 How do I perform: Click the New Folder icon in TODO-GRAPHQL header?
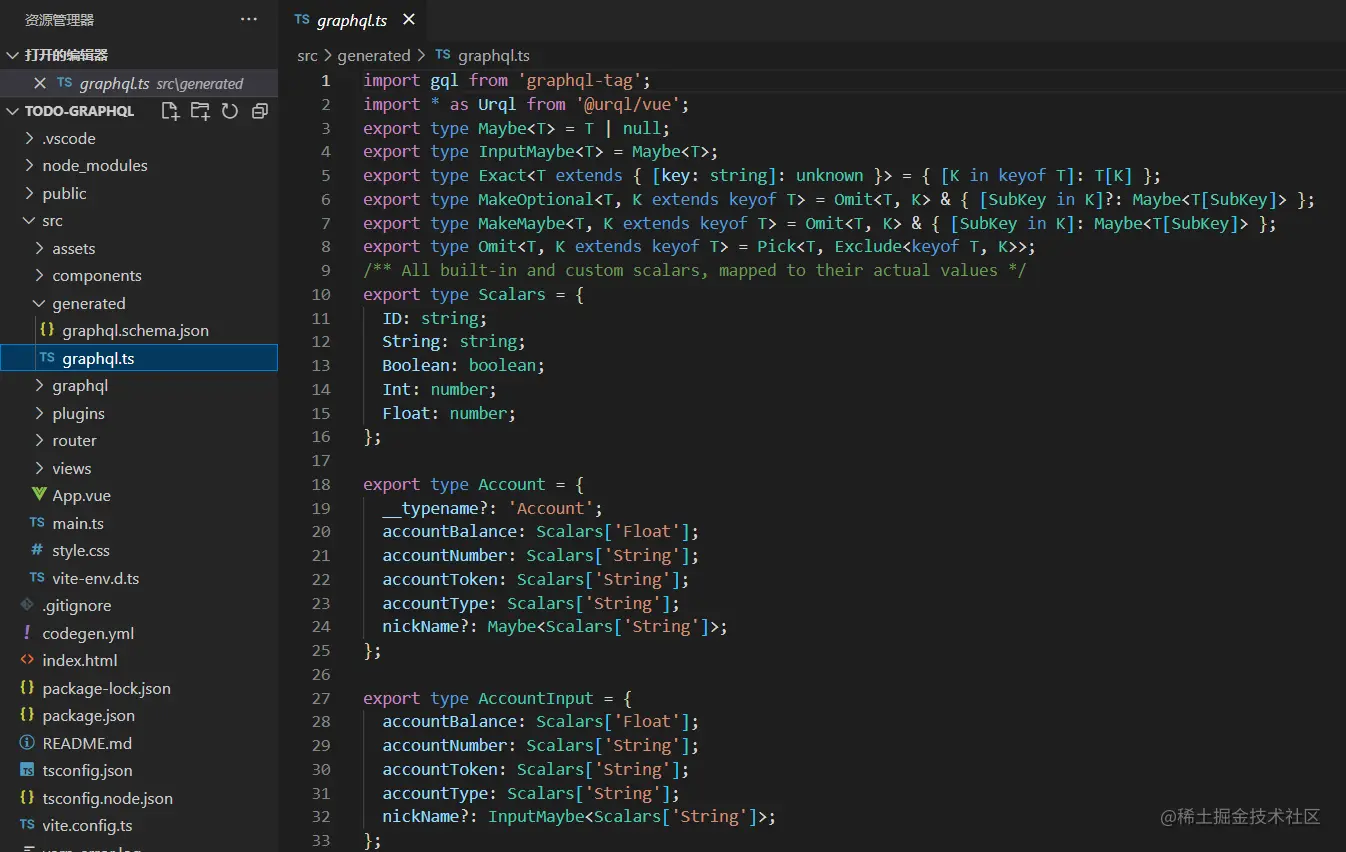click(200, 111)
